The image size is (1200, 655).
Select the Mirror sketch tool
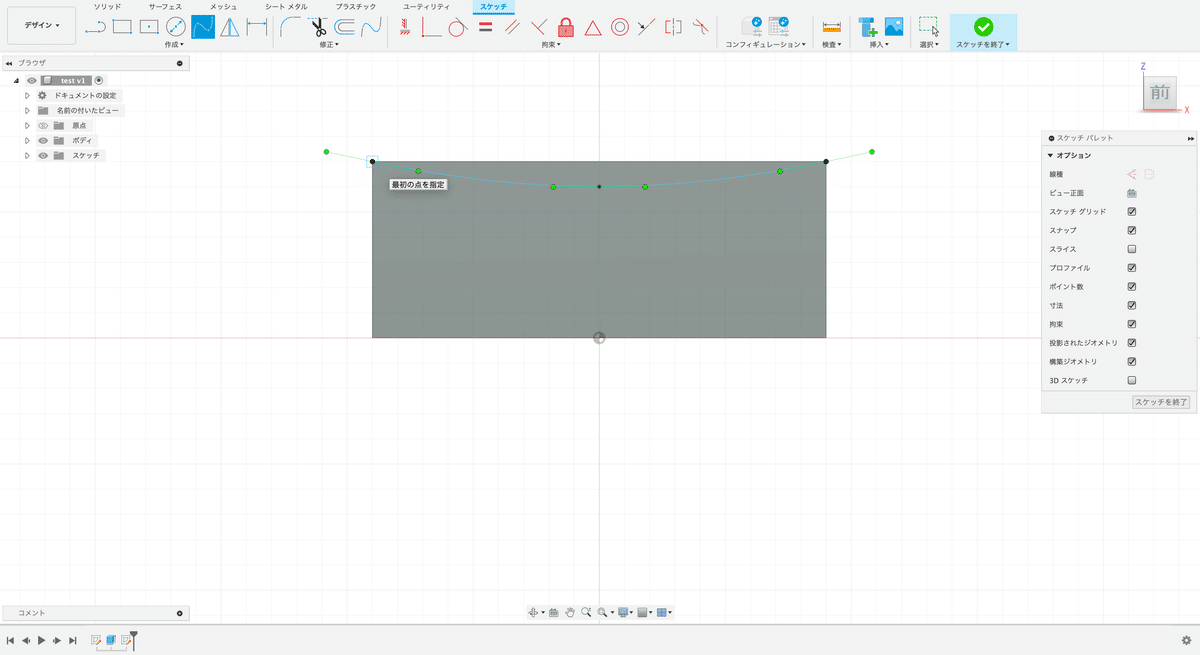tap(230, 27)
